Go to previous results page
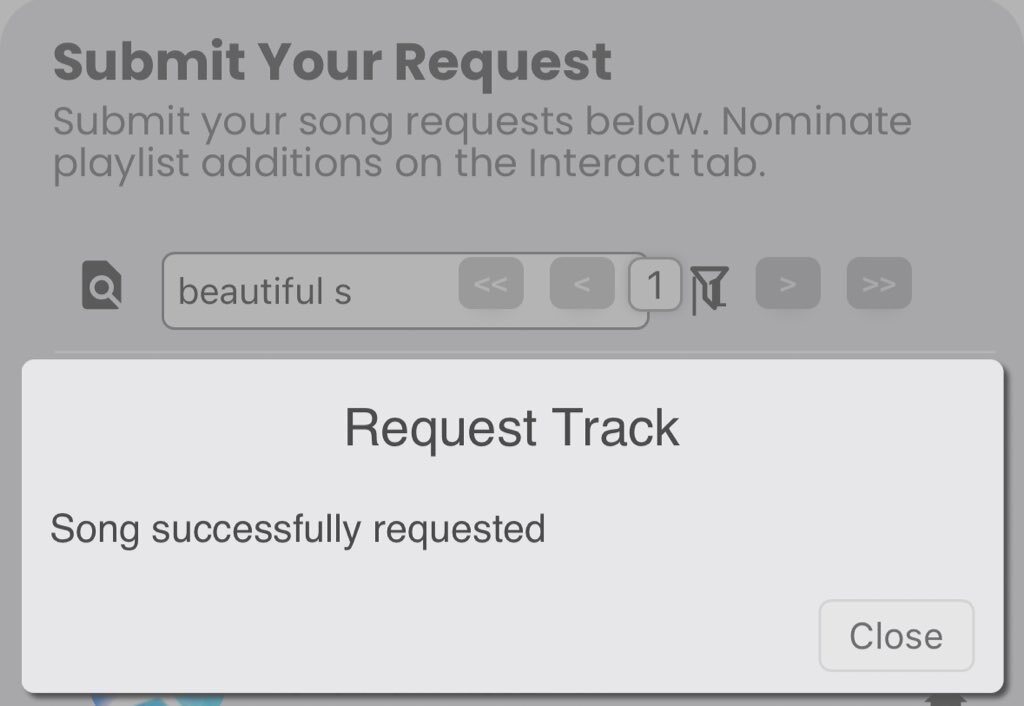This screenshot has width=1024, height=706. (582, 284)
